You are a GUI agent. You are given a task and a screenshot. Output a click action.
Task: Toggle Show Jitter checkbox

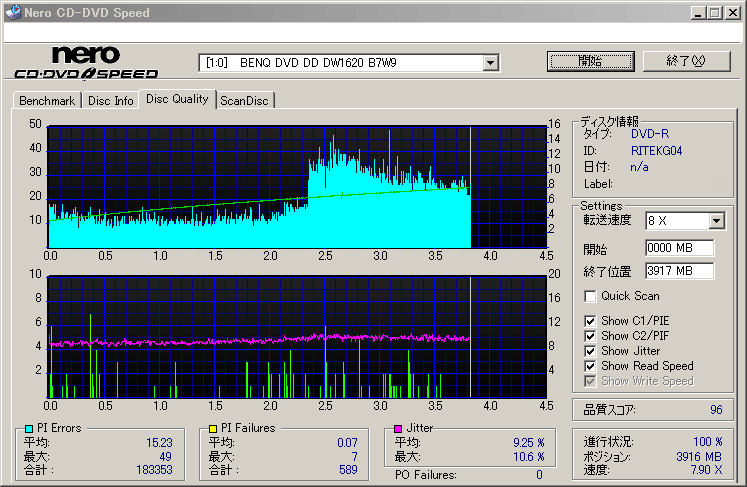pos(590,351)
